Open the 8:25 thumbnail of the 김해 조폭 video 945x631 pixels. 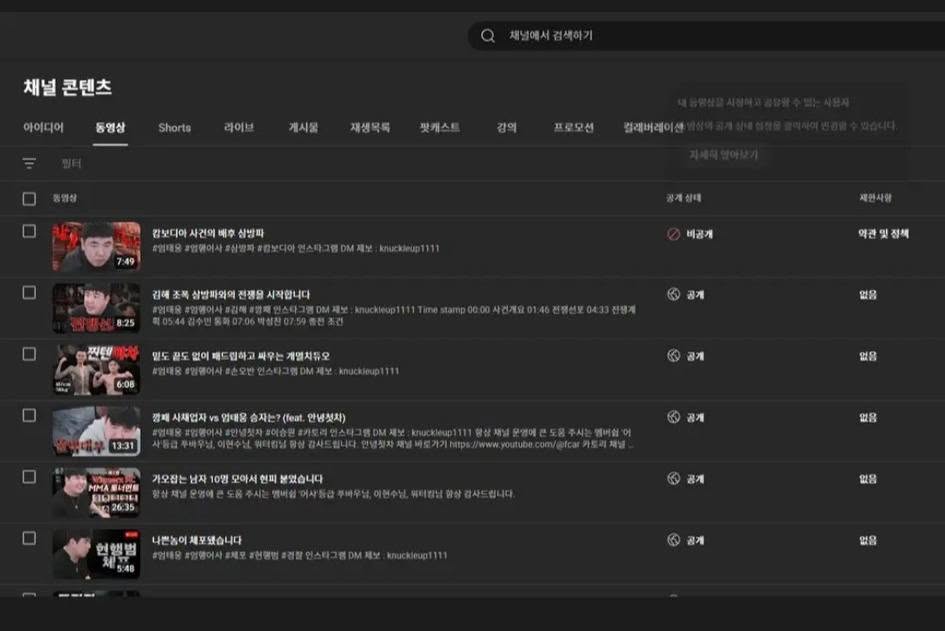pos(96,308)
